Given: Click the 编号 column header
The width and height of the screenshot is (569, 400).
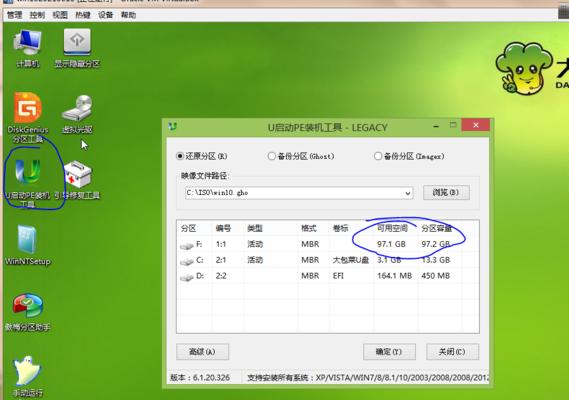Looking at the screenshot, I should coord(223,228).
